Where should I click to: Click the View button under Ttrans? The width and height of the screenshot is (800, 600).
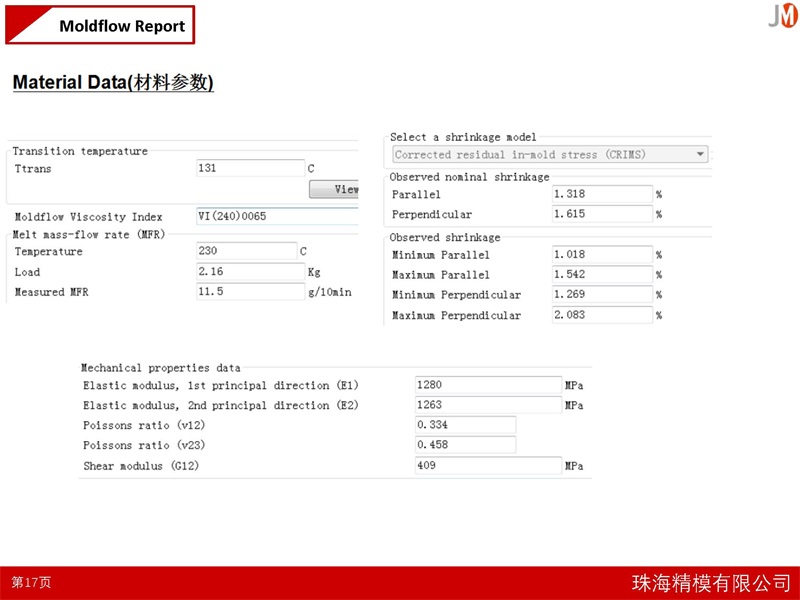point(334,189)
